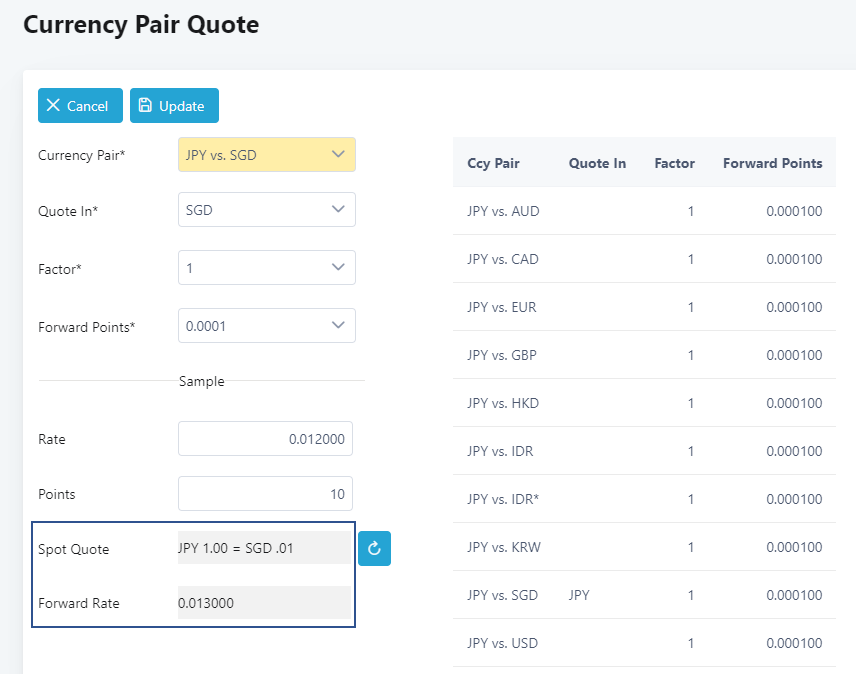
Task: Click the Spot Quote read-only field
Action: 264,548
